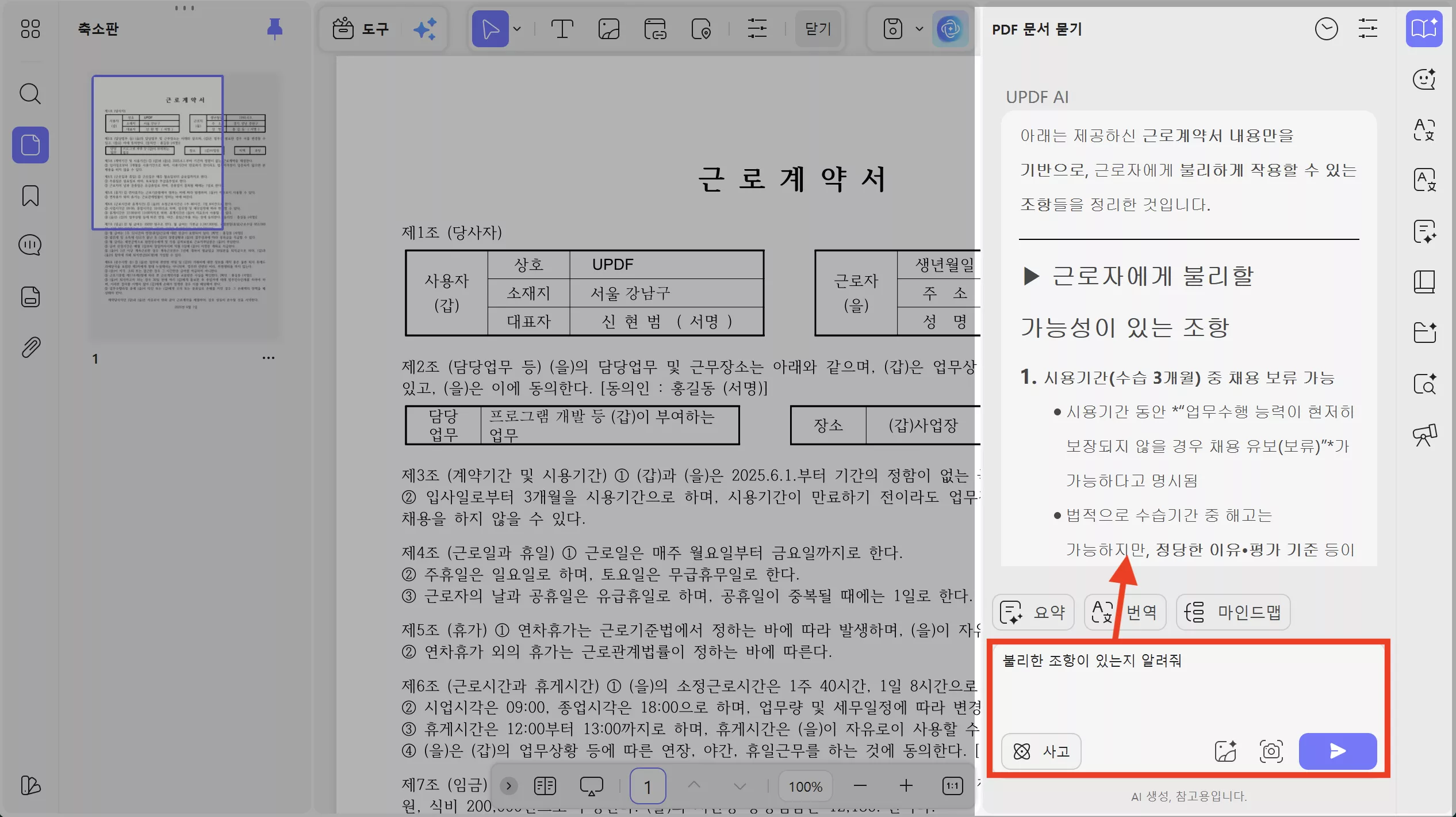Screen dimensions: 1456x817
Task: Capture screenshot with camera icon in chat
Action: pyautogui.click(x=1270, y=751)
